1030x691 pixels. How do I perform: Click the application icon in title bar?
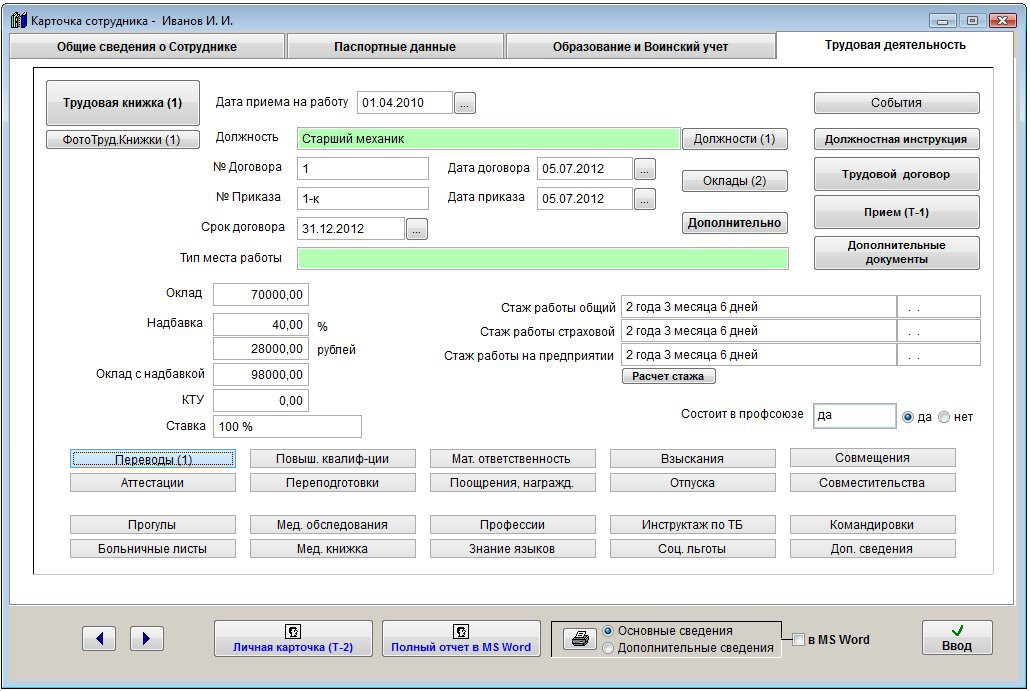coord(18,20)
